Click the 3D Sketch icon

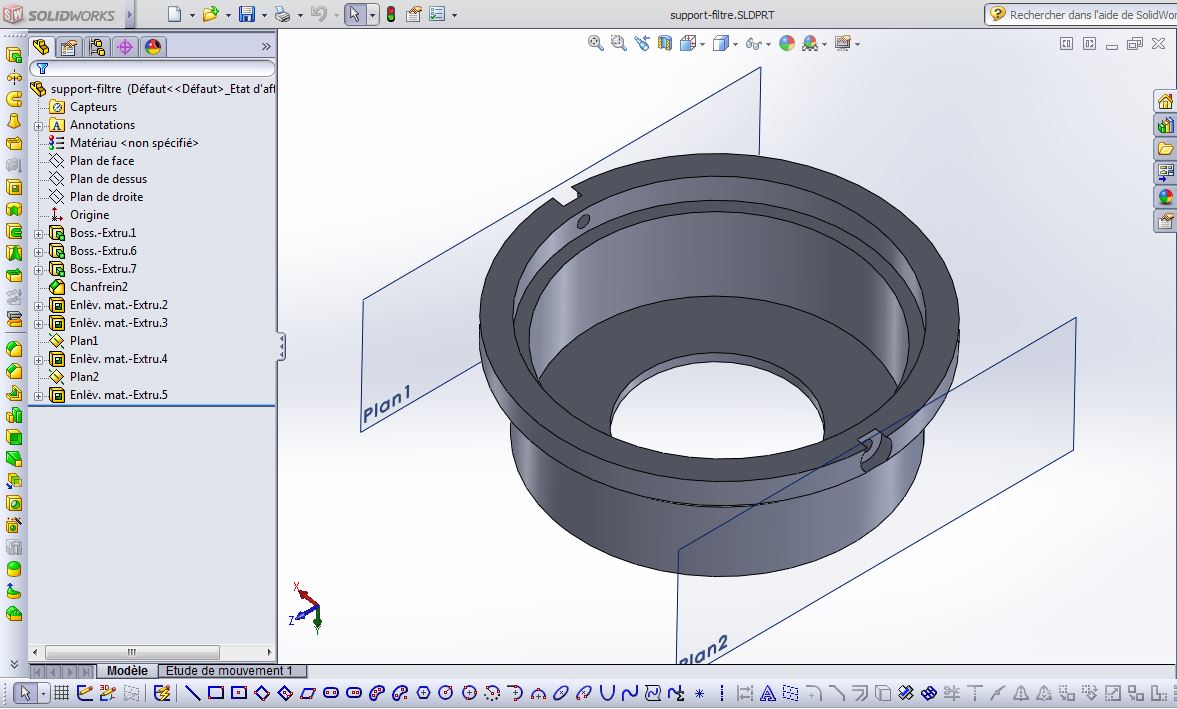tap(108, 693)
